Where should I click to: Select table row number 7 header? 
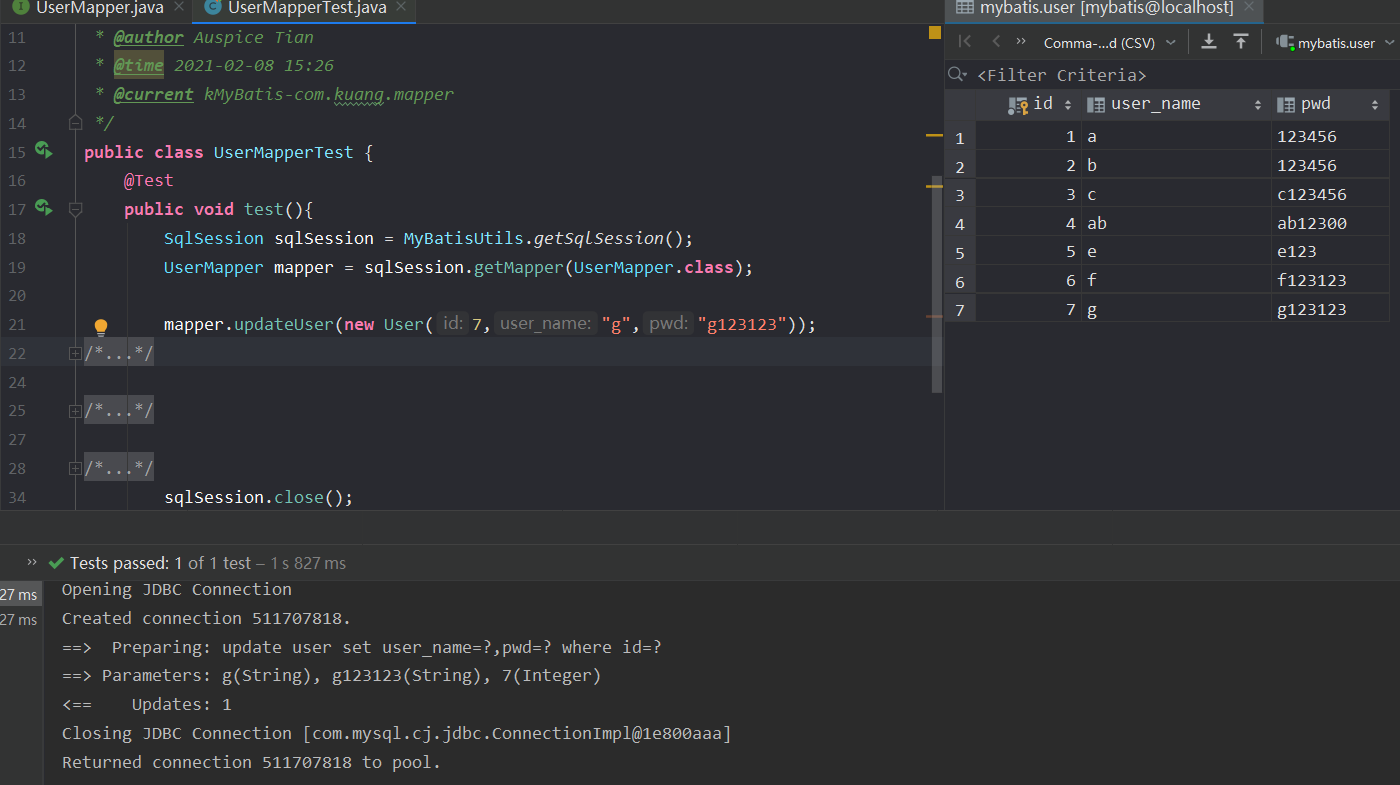(960, 310)
